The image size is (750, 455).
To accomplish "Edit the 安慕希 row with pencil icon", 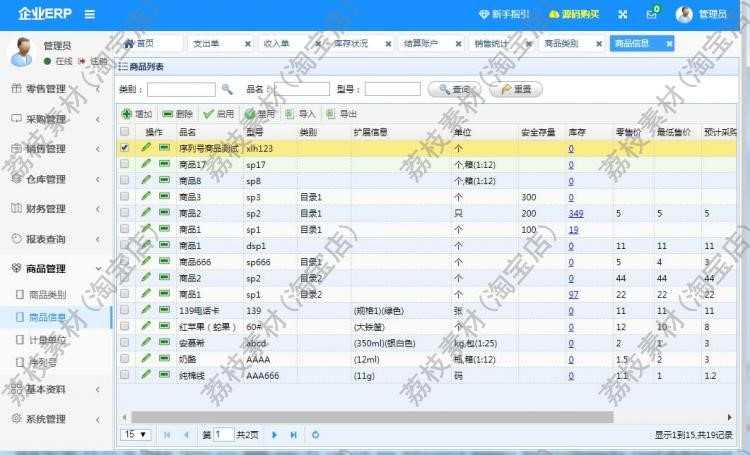I will point(146,342).
